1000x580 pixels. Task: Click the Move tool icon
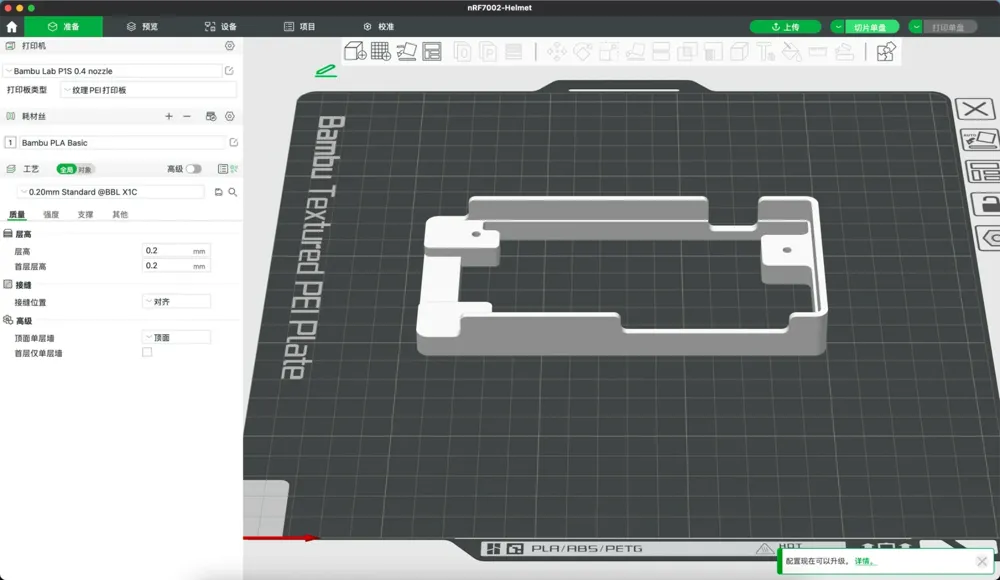(x=557, y=51)
